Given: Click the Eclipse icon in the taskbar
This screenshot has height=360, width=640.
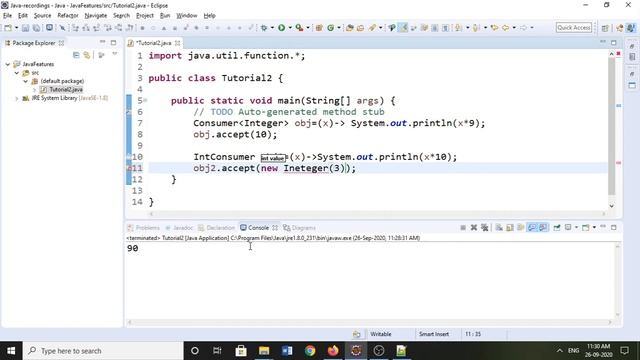Looking at the screenshot, I should point(356,351).
